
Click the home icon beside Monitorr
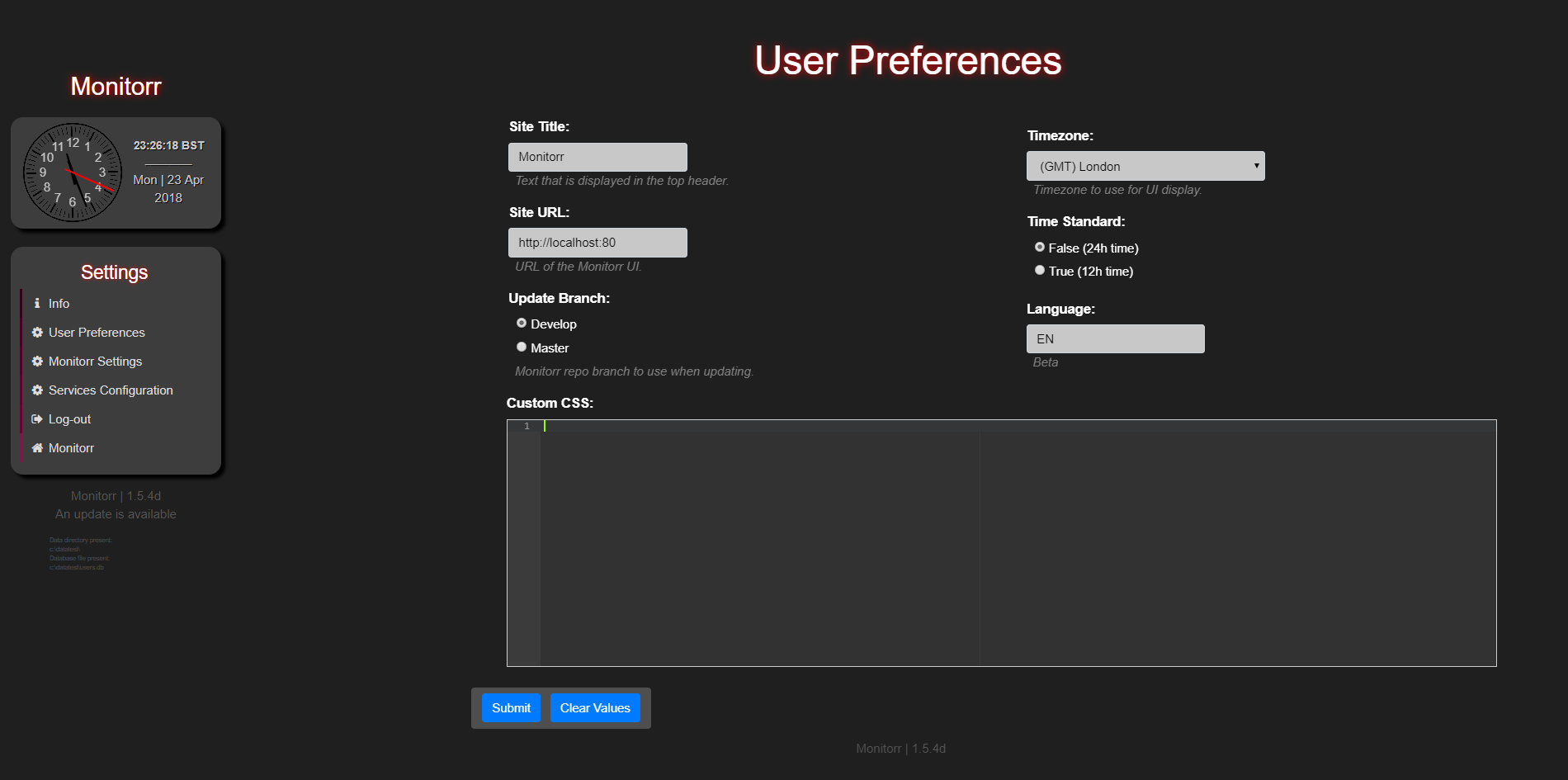click(36, 447)
